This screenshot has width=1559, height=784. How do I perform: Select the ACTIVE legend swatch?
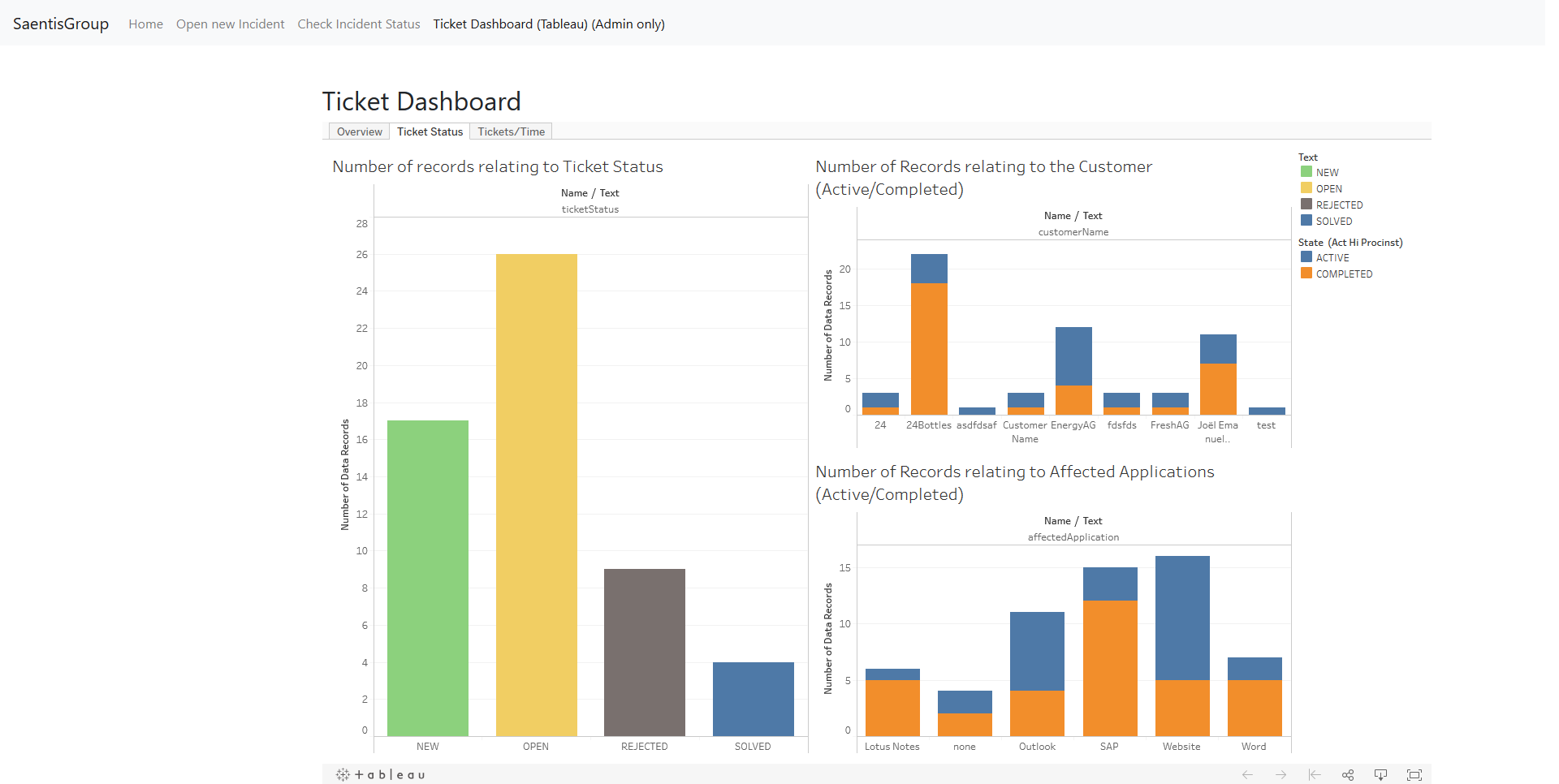1306,257
